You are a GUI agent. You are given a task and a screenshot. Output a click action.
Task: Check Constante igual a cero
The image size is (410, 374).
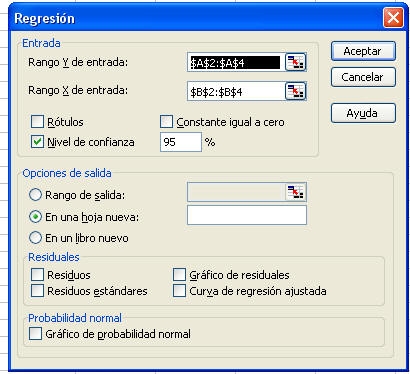pos(166,122)
